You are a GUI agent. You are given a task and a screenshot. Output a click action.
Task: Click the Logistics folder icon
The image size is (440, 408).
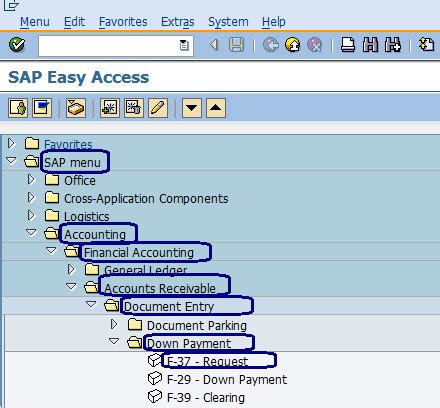click(52, 216)
